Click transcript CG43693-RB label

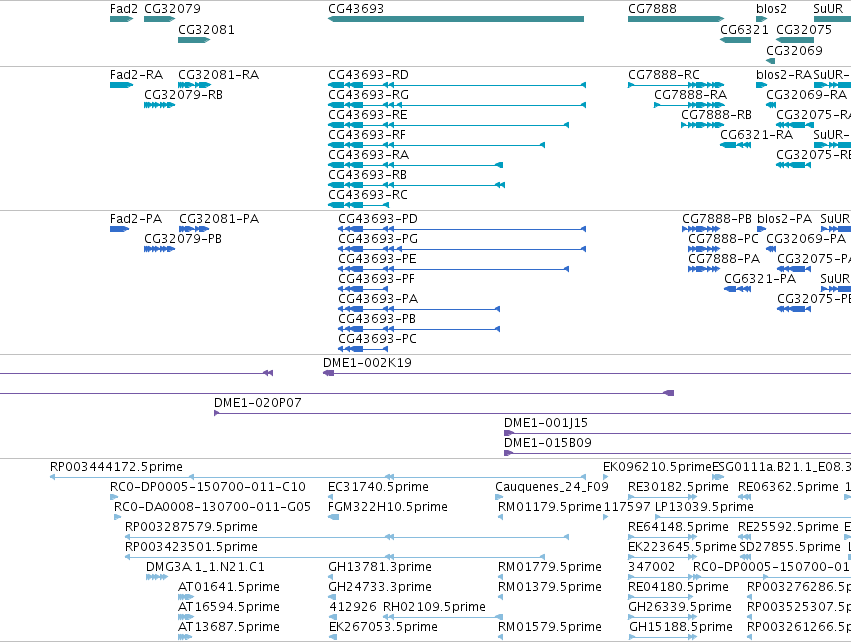tap(367, 175)
